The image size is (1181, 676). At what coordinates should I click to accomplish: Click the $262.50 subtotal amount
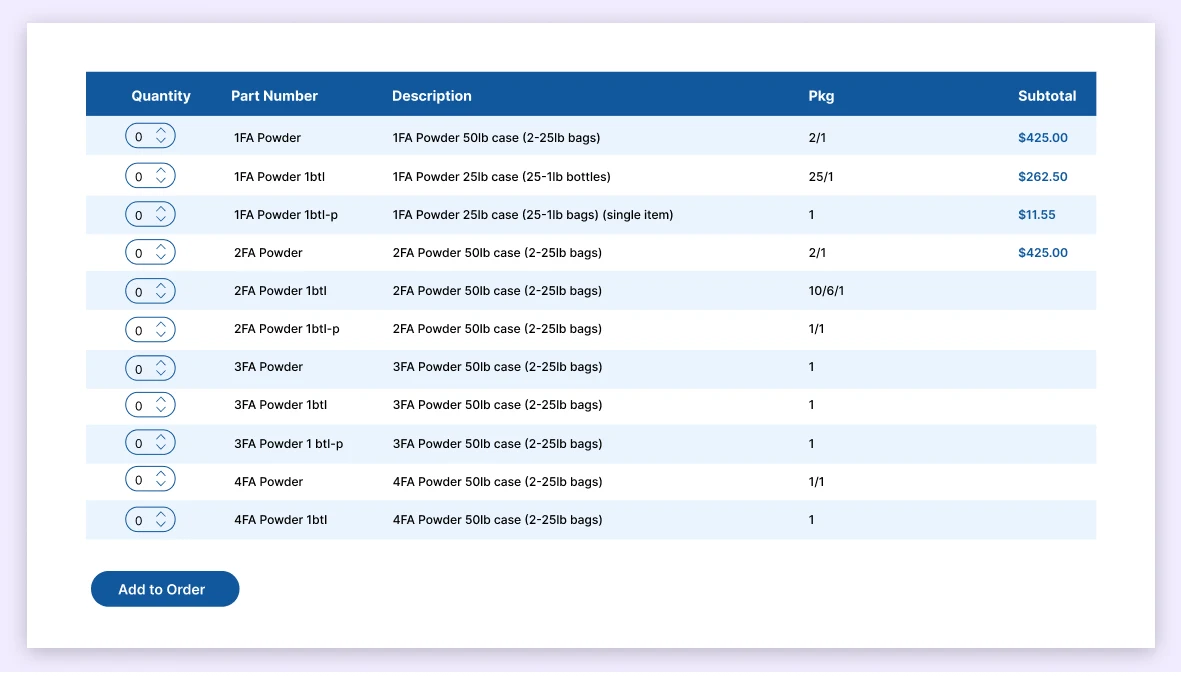[x=1042, y=177]
